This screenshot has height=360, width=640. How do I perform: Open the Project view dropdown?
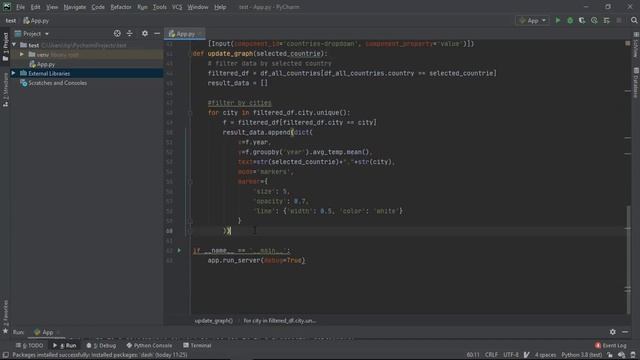point(32,34)
